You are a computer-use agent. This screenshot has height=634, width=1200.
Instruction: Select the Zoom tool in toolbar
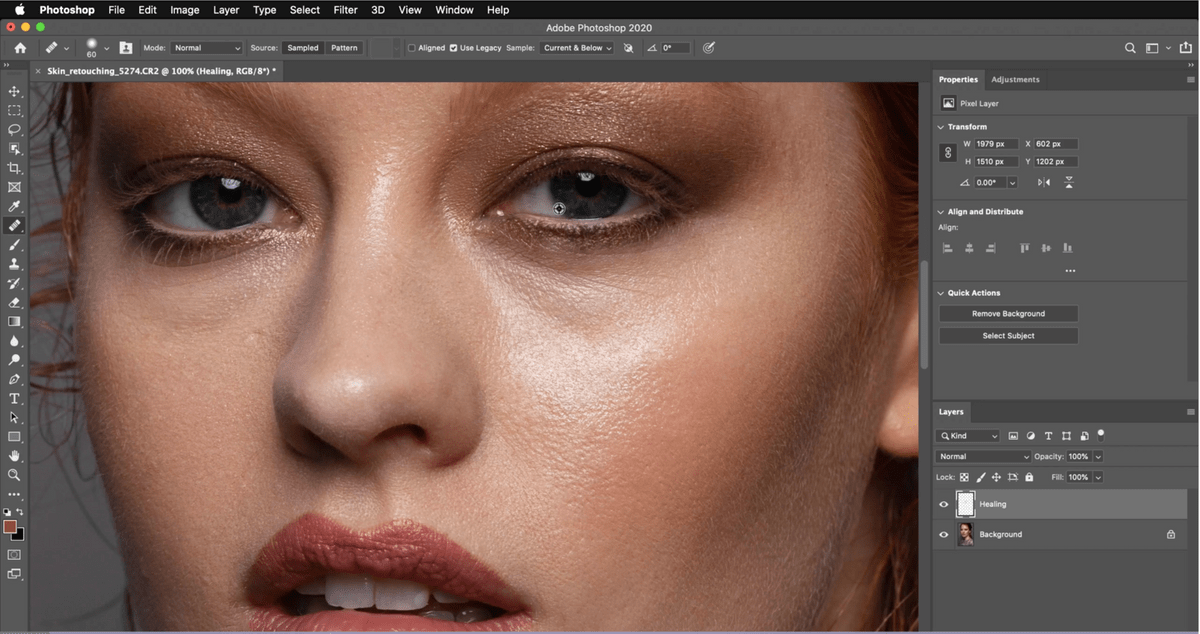(14, 475)
